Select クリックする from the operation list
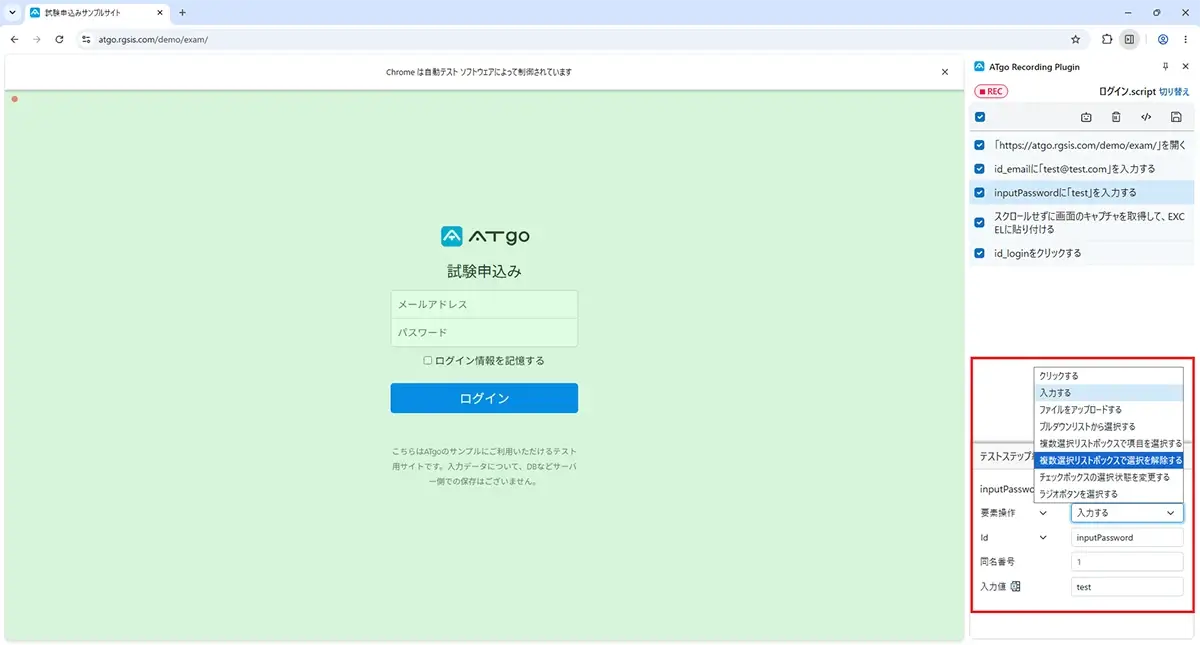This screenshot has height=645, width=1200. point(1109,376)
